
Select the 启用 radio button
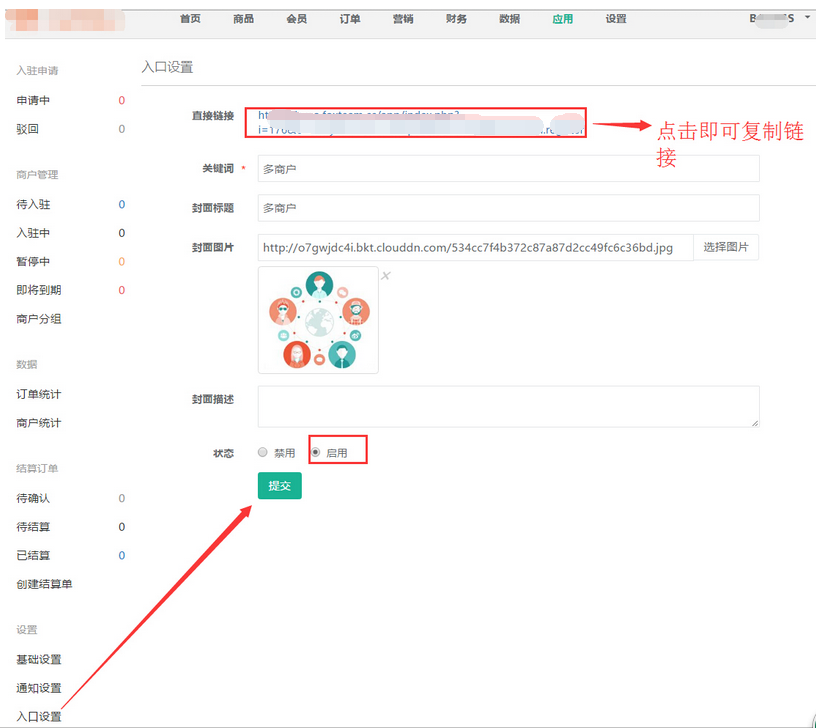coord(316,452)
